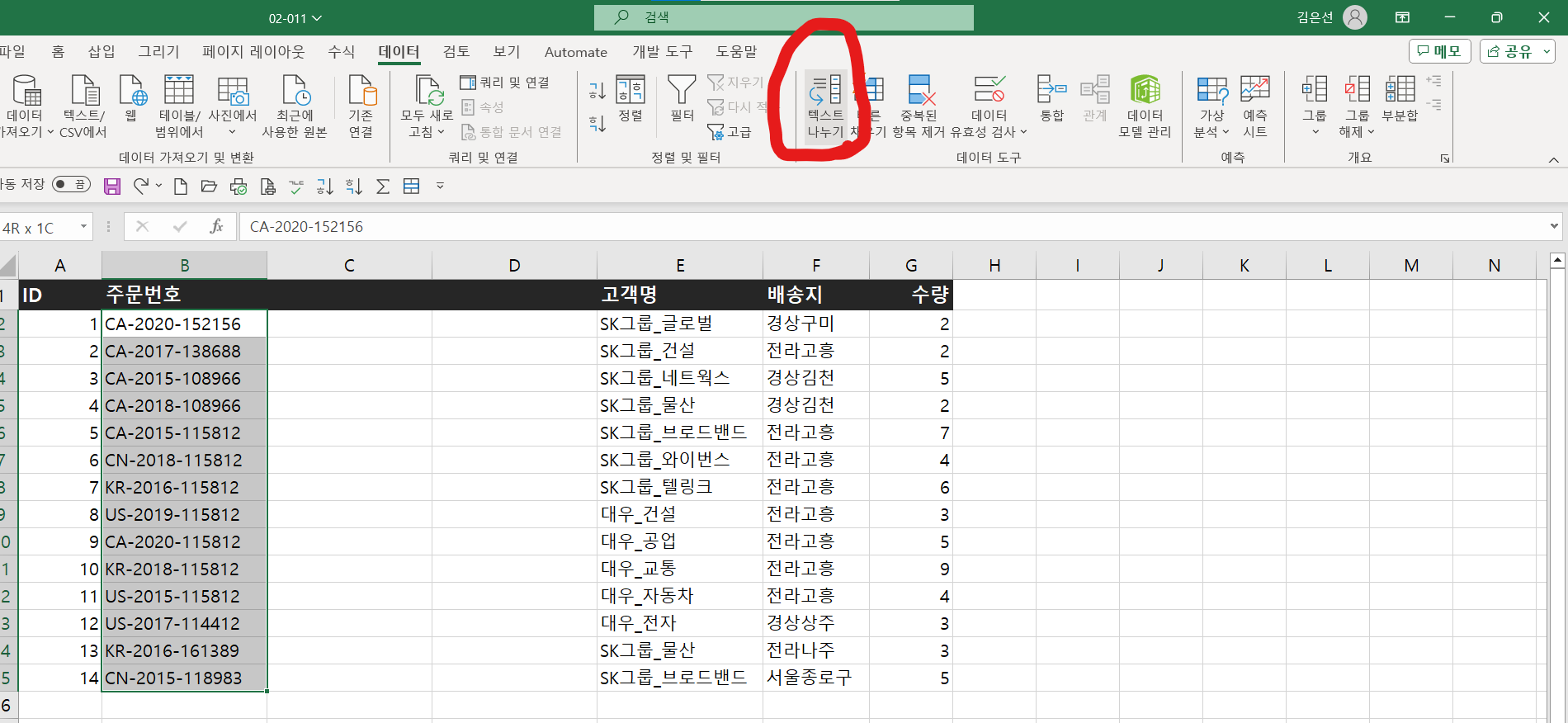
Task: Click cell SK그룹_텔링크
Action: click(x=680, y=487)
